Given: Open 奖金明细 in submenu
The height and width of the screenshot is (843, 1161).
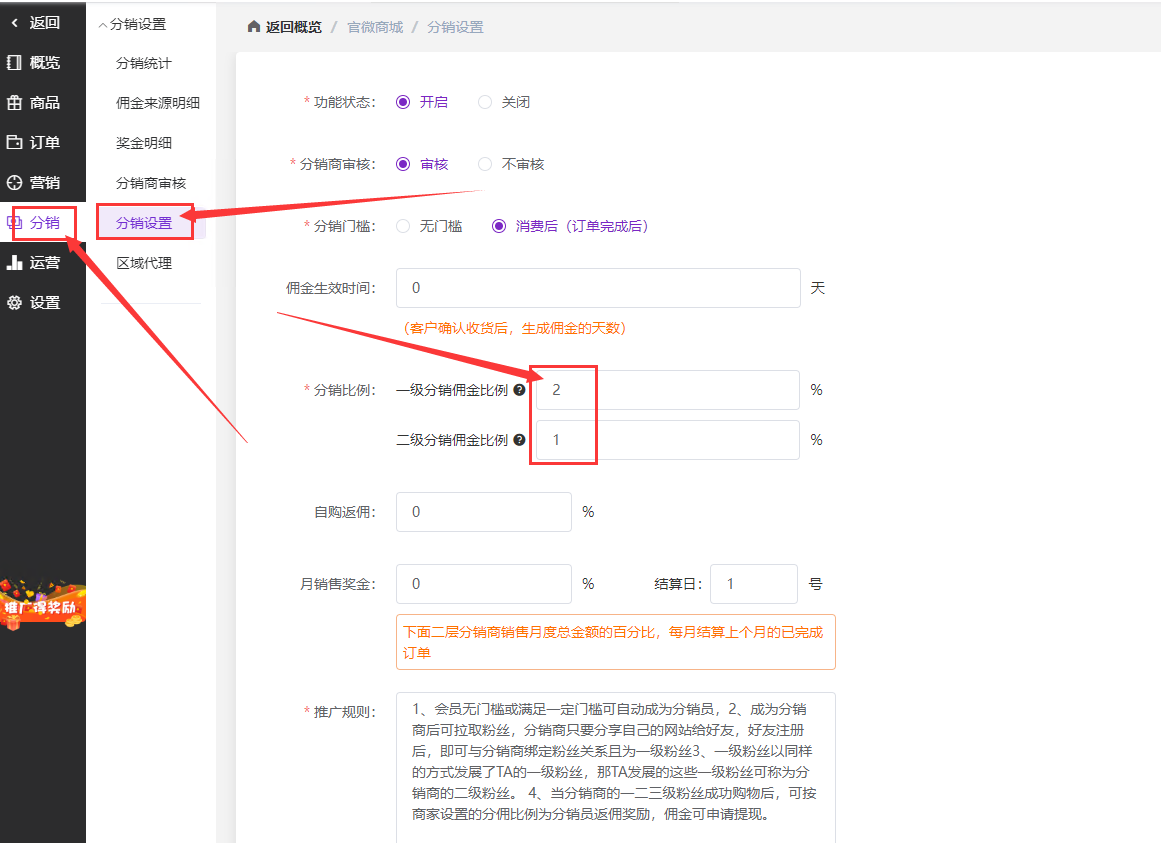Looking at the screenshot, I should [x=144, y=143].
